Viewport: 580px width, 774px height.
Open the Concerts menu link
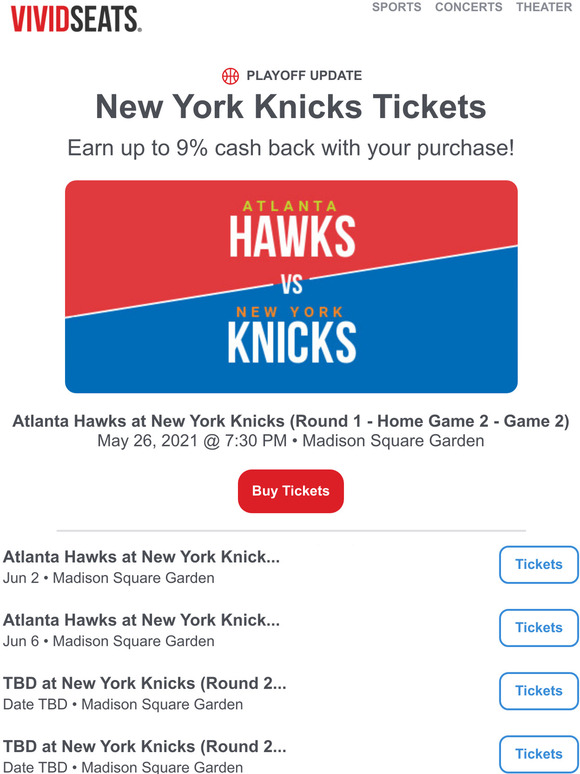(x=468, y=7)
